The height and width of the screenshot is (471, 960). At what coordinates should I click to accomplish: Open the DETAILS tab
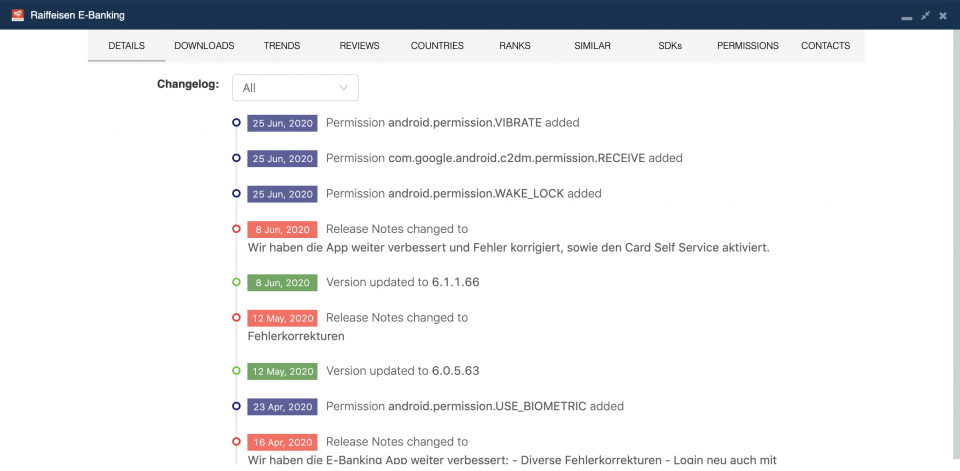click(126, 45)
